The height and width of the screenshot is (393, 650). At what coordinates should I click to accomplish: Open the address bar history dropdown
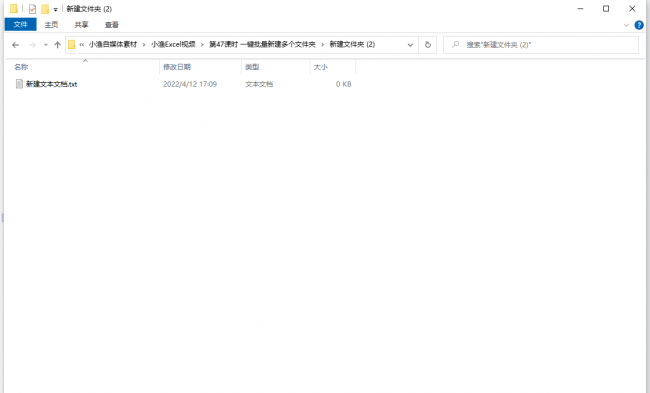pos(410,45)
